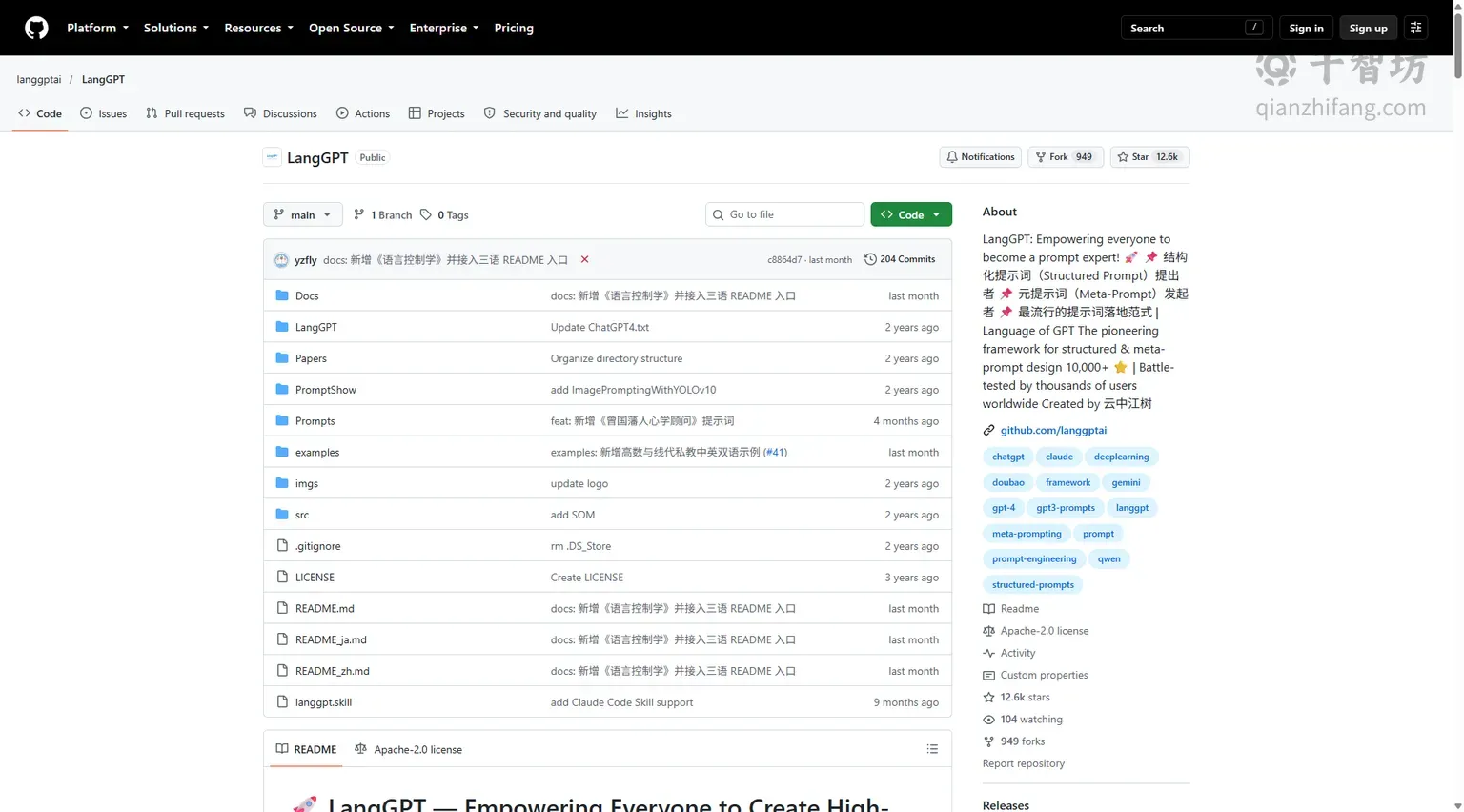The width and height of the screenshot is (1464, 812).
Task: Open the Insights tab
Action: pyautogui.click(x=643, y=113)
